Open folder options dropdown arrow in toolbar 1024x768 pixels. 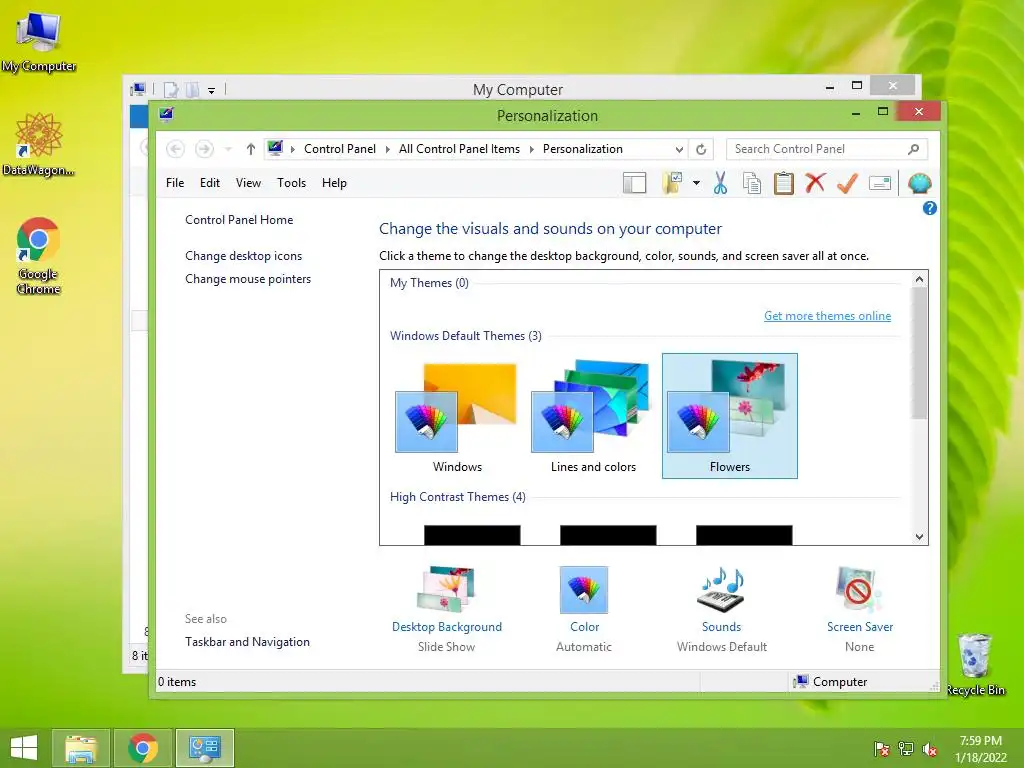696,184
